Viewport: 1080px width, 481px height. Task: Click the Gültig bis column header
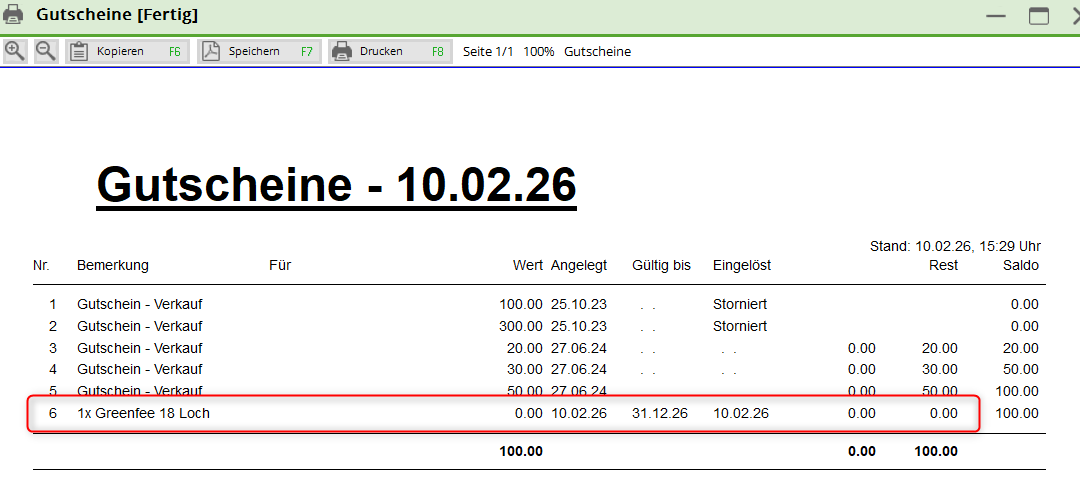click(x=661, y=265)
